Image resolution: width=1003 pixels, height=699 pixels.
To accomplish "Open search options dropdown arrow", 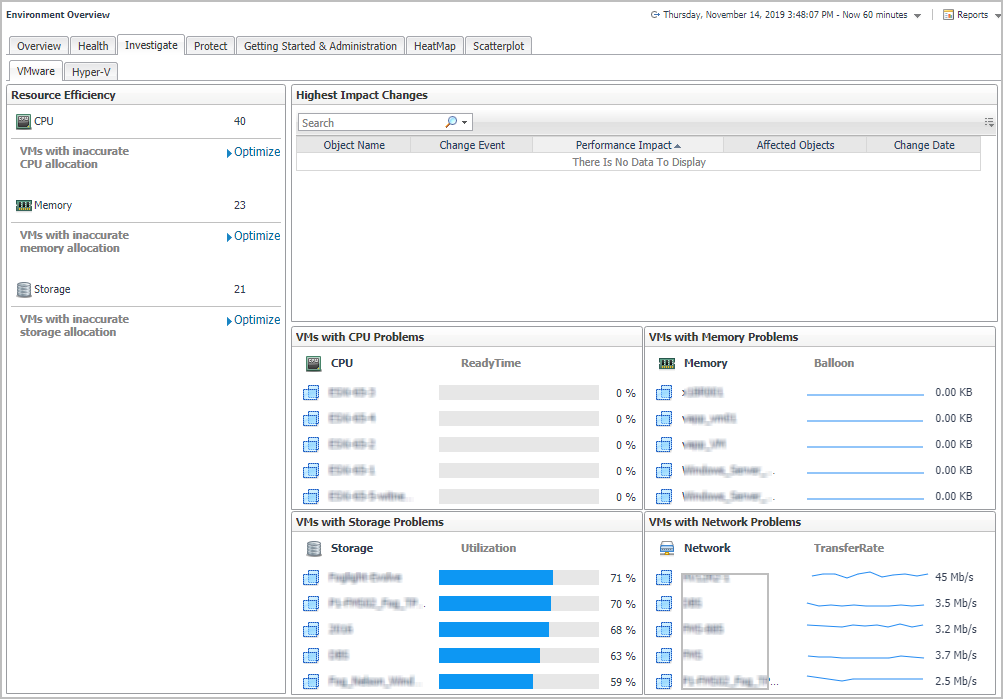I will click(465, 123).
